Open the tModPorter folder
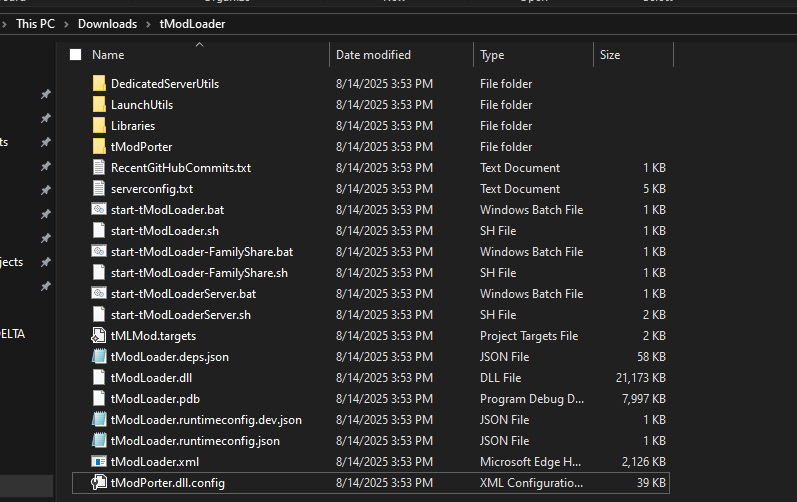This screenshot has width=797, height=502. (x=141, y=147)
